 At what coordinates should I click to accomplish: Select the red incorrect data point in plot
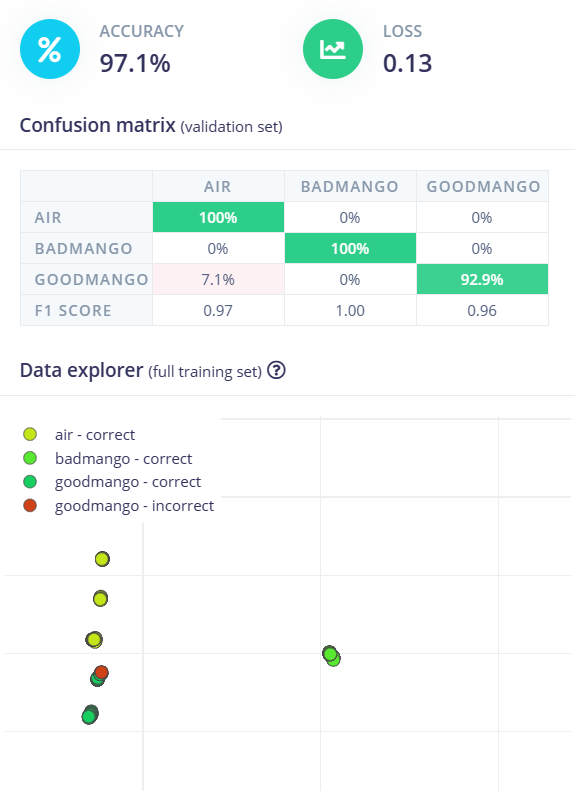point(102,672)
